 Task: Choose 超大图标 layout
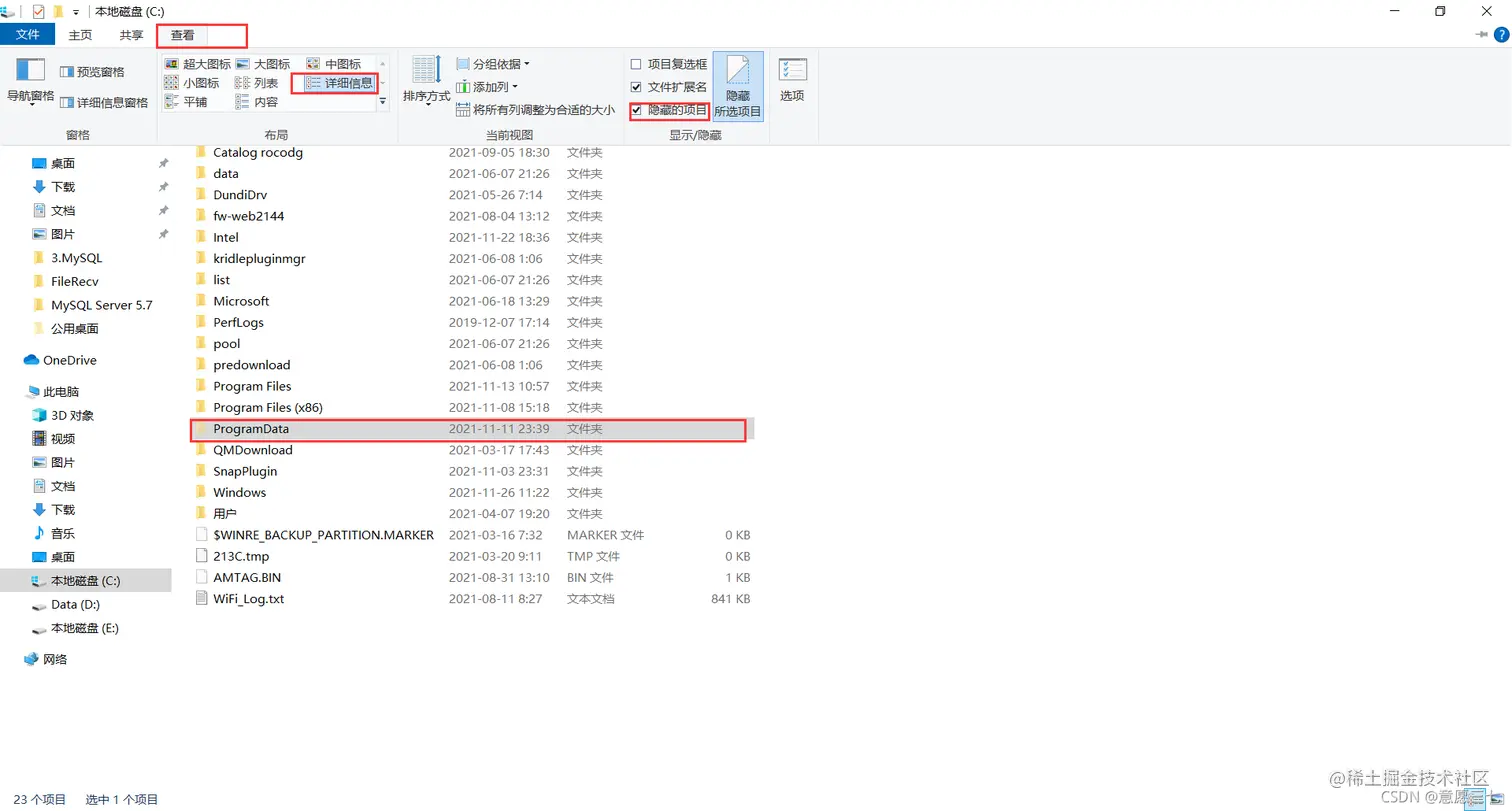(197, 64)
